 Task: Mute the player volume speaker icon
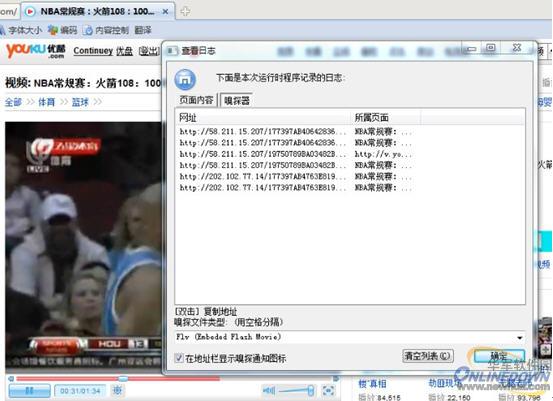pyautogui.click(x=269, y=390)
